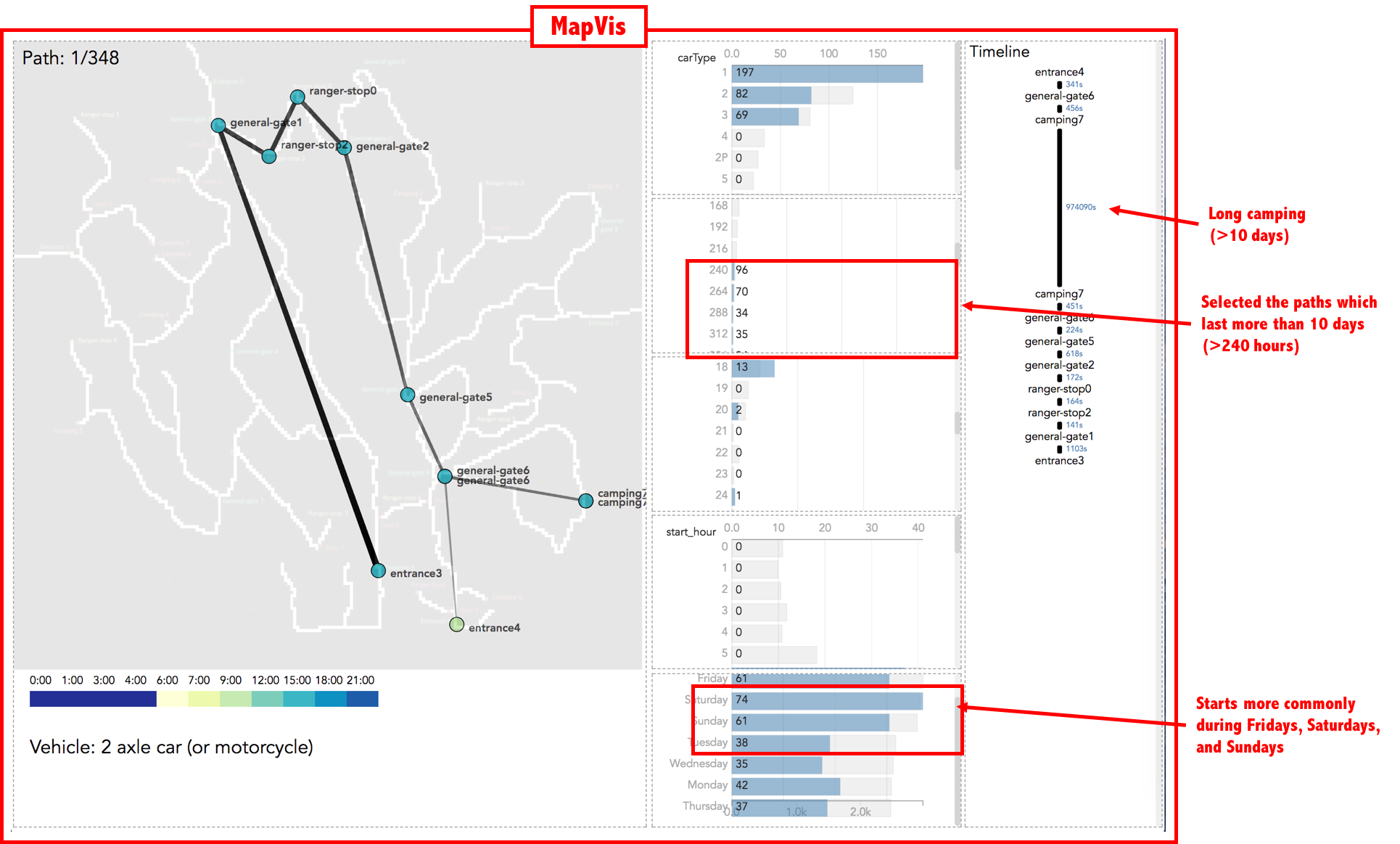This screenshot has height=844, width=1400.
Task: Click the camping7 label in Timeline
Action: click(1059, 120)
